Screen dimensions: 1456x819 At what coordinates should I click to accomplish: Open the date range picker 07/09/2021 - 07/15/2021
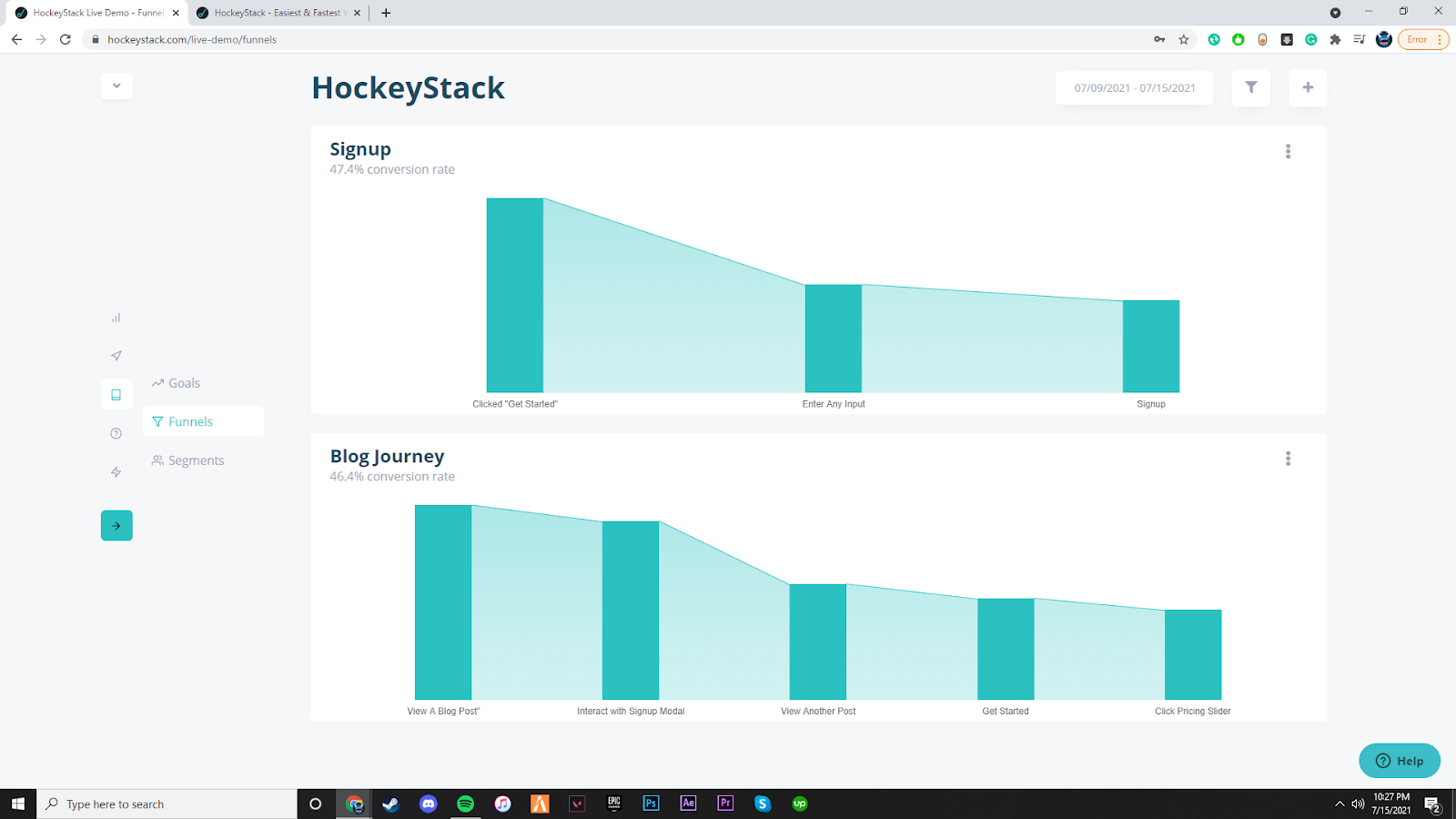(x=1135, y=88)
